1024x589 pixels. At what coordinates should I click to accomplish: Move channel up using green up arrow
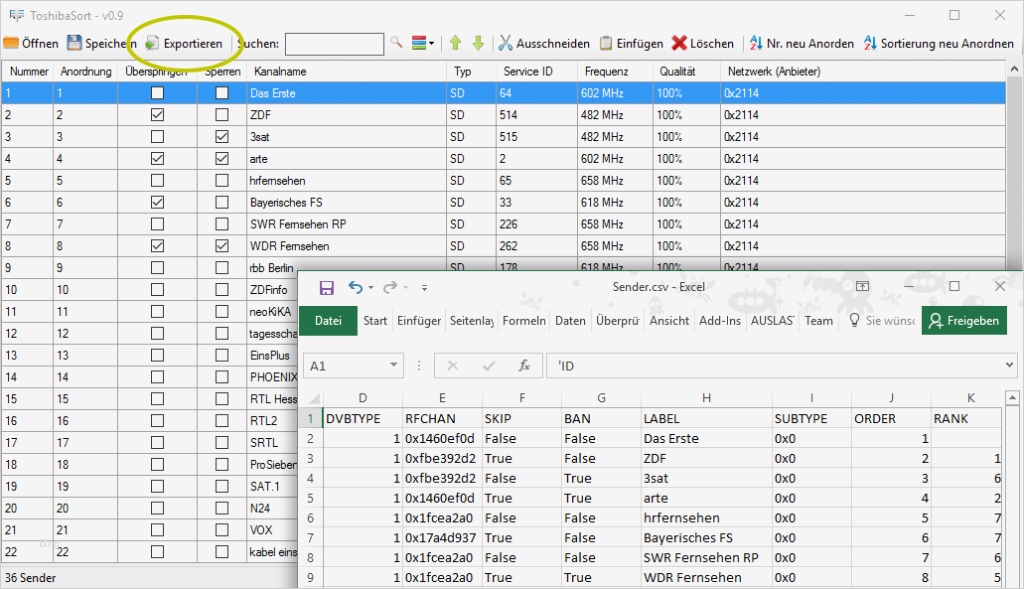[x=456, y=44]
